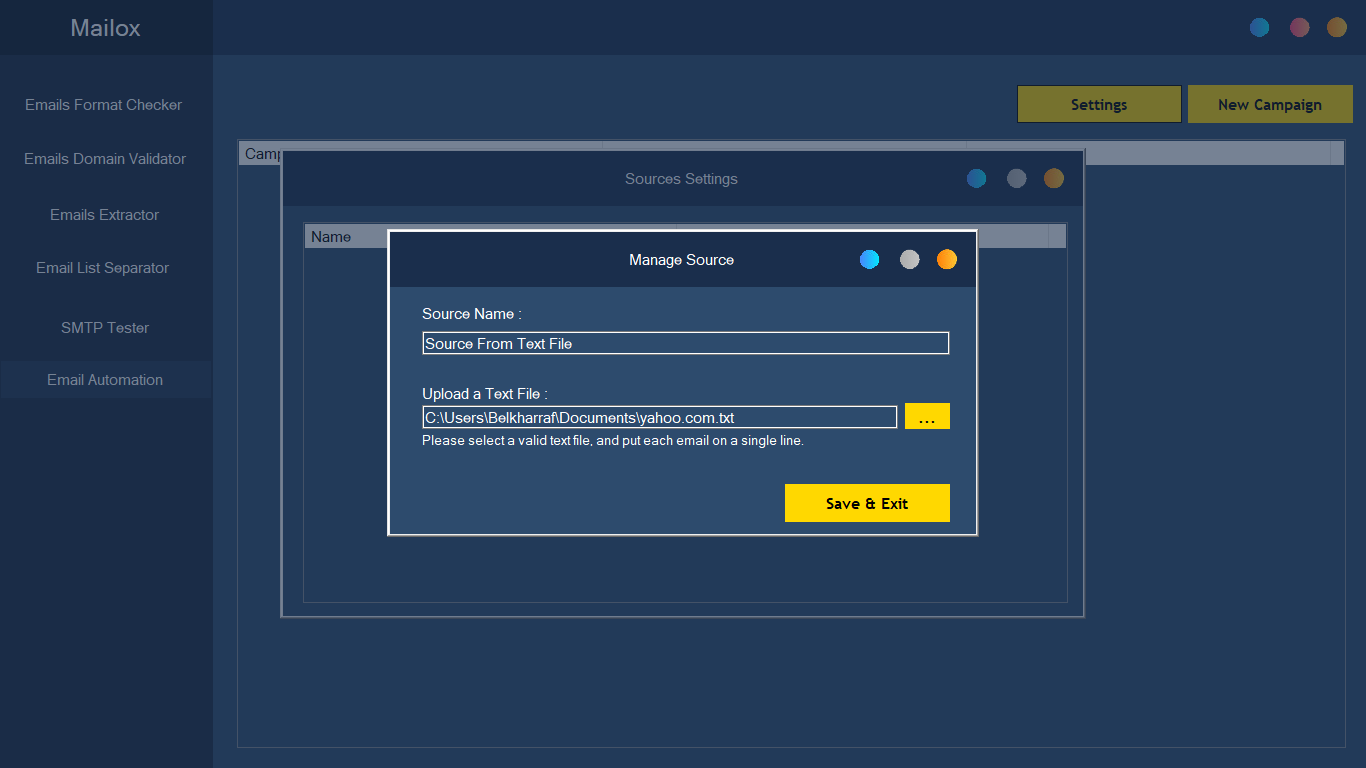Click the Mailox logo header
The width and height of the screenshot is (1366, 768).
(106, 27)
